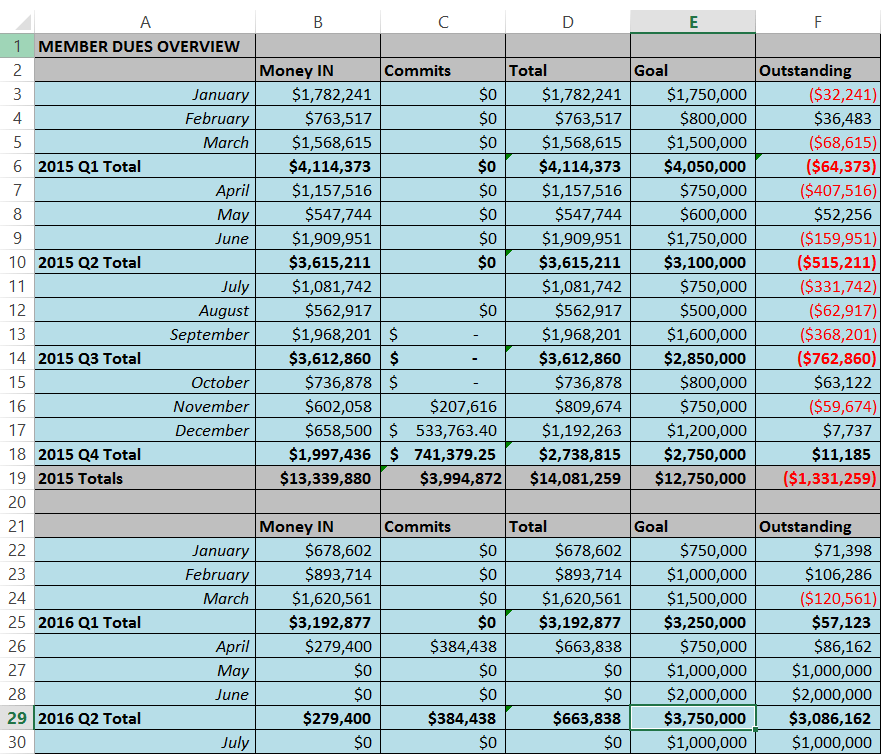
Task: Select the 2016 Q2 Total Outstanding $3,086,162
Action: point(817,718)
